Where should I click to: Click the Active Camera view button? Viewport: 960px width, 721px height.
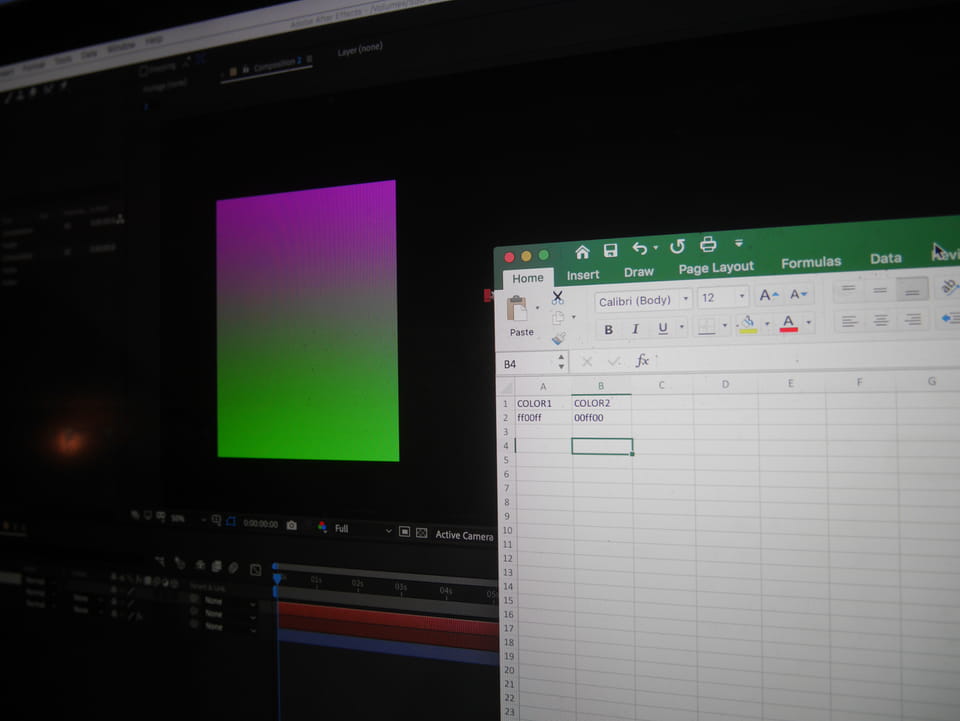tap(464, 536)
